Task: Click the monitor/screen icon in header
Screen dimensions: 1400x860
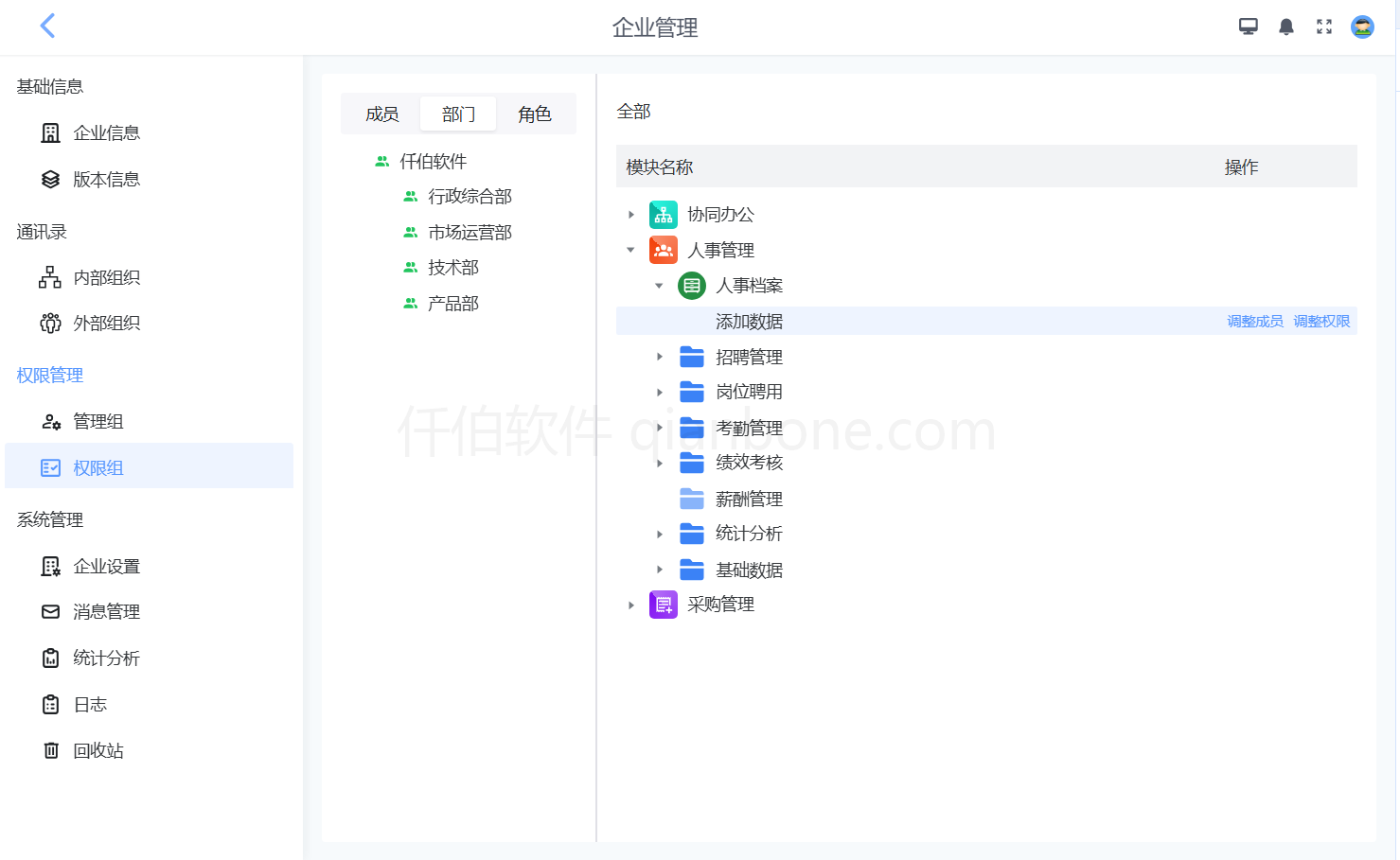Action: pos(1249,26)
